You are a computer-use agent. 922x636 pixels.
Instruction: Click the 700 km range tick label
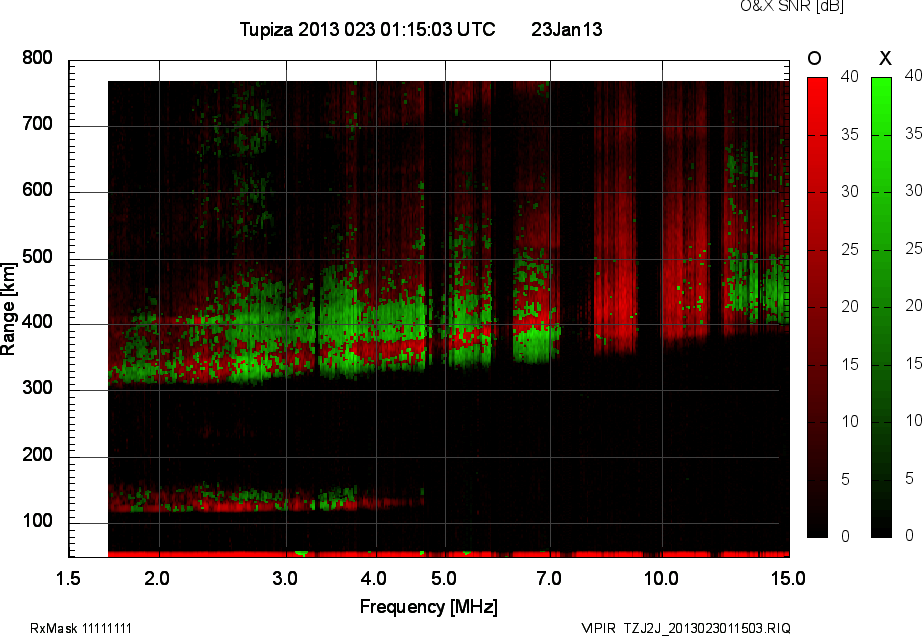pos(37,124)
